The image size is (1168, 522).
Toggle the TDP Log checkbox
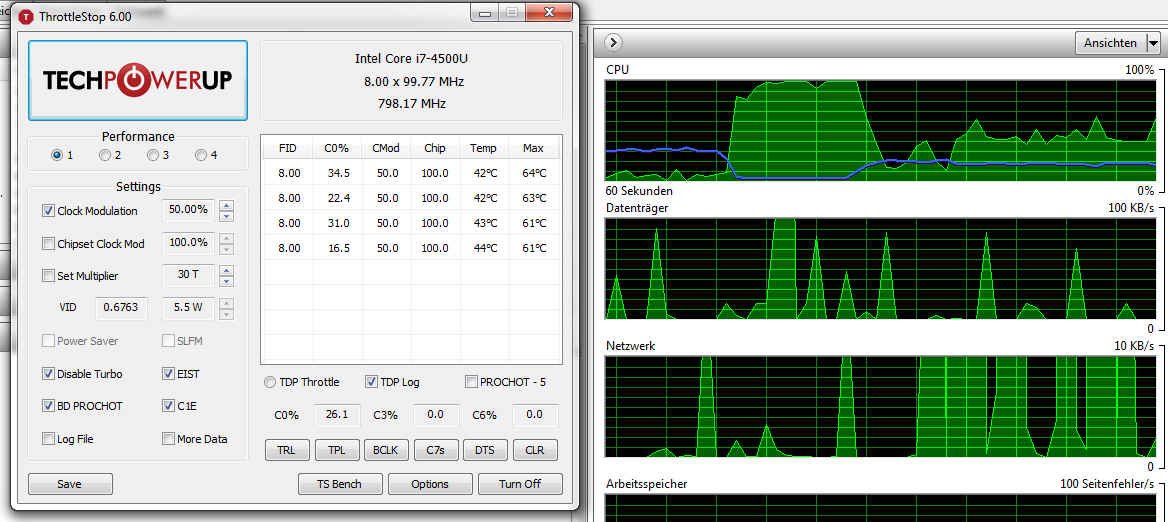click(x=371, y=382)
